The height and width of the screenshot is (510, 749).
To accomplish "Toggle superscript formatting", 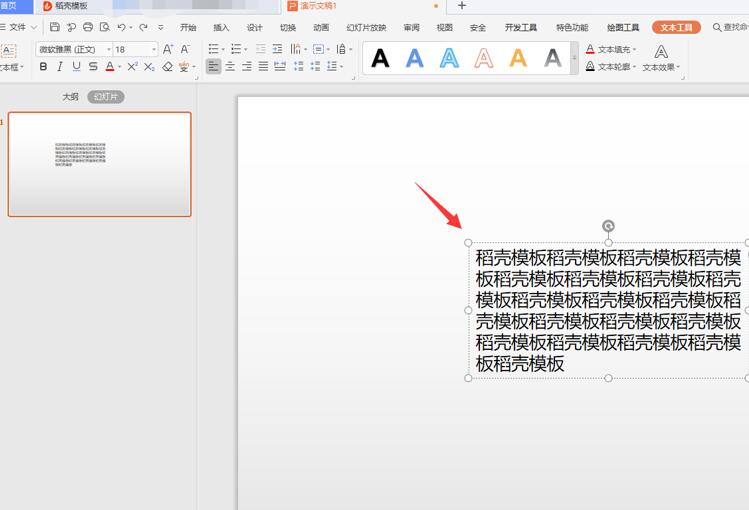I will (132, 66).
